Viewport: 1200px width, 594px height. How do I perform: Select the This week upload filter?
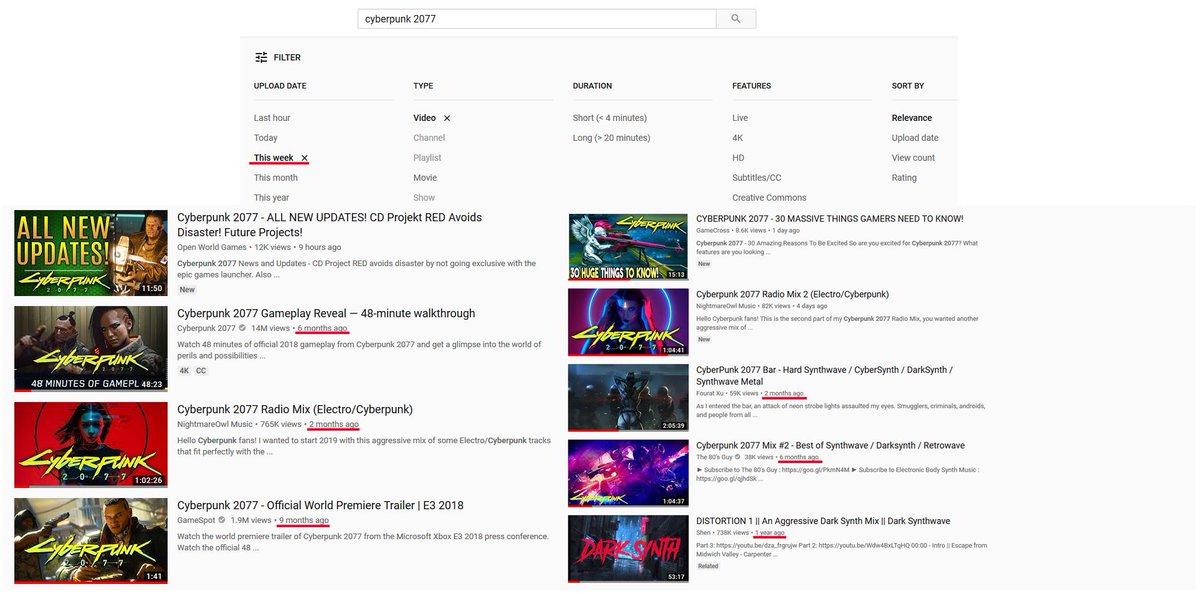coord(274,158)
